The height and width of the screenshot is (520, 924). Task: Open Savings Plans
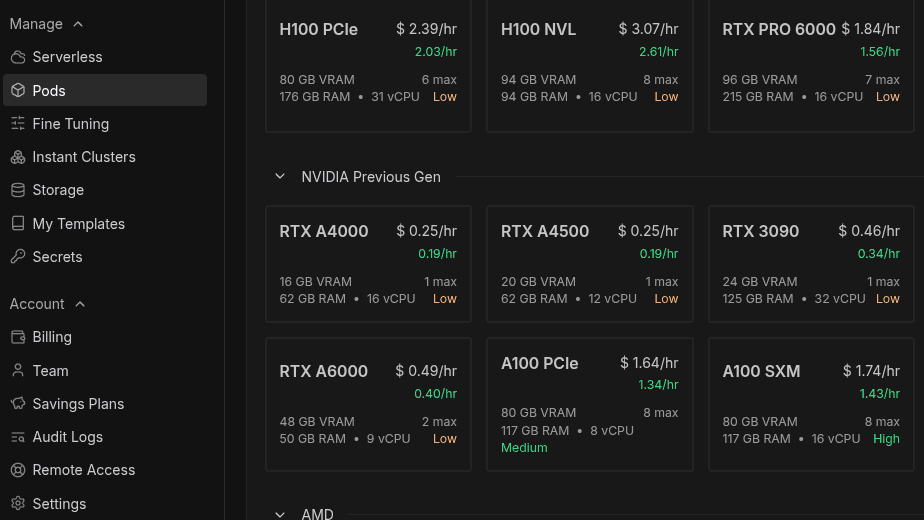pos(105,403)
